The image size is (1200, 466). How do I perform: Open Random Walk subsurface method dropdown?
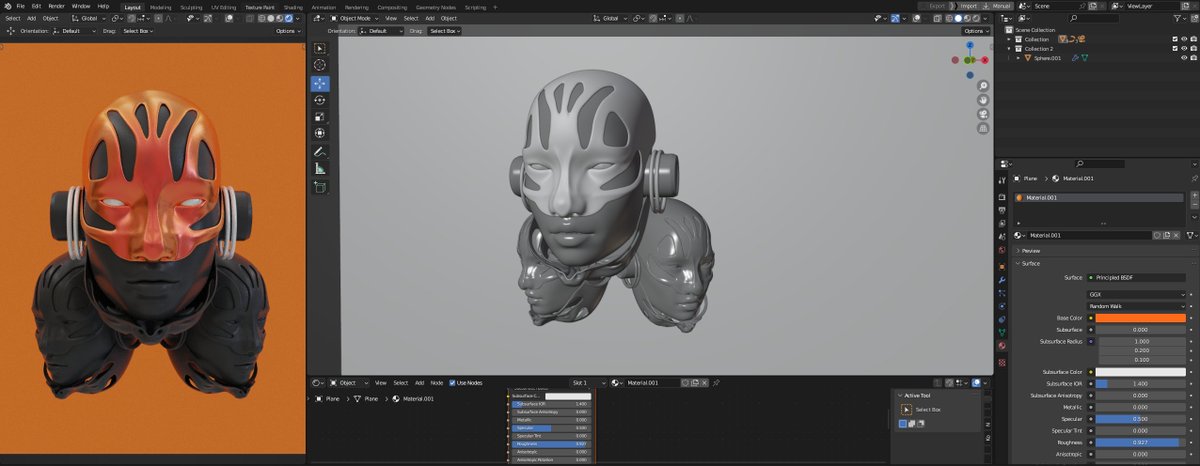[x=1136, y=306]
